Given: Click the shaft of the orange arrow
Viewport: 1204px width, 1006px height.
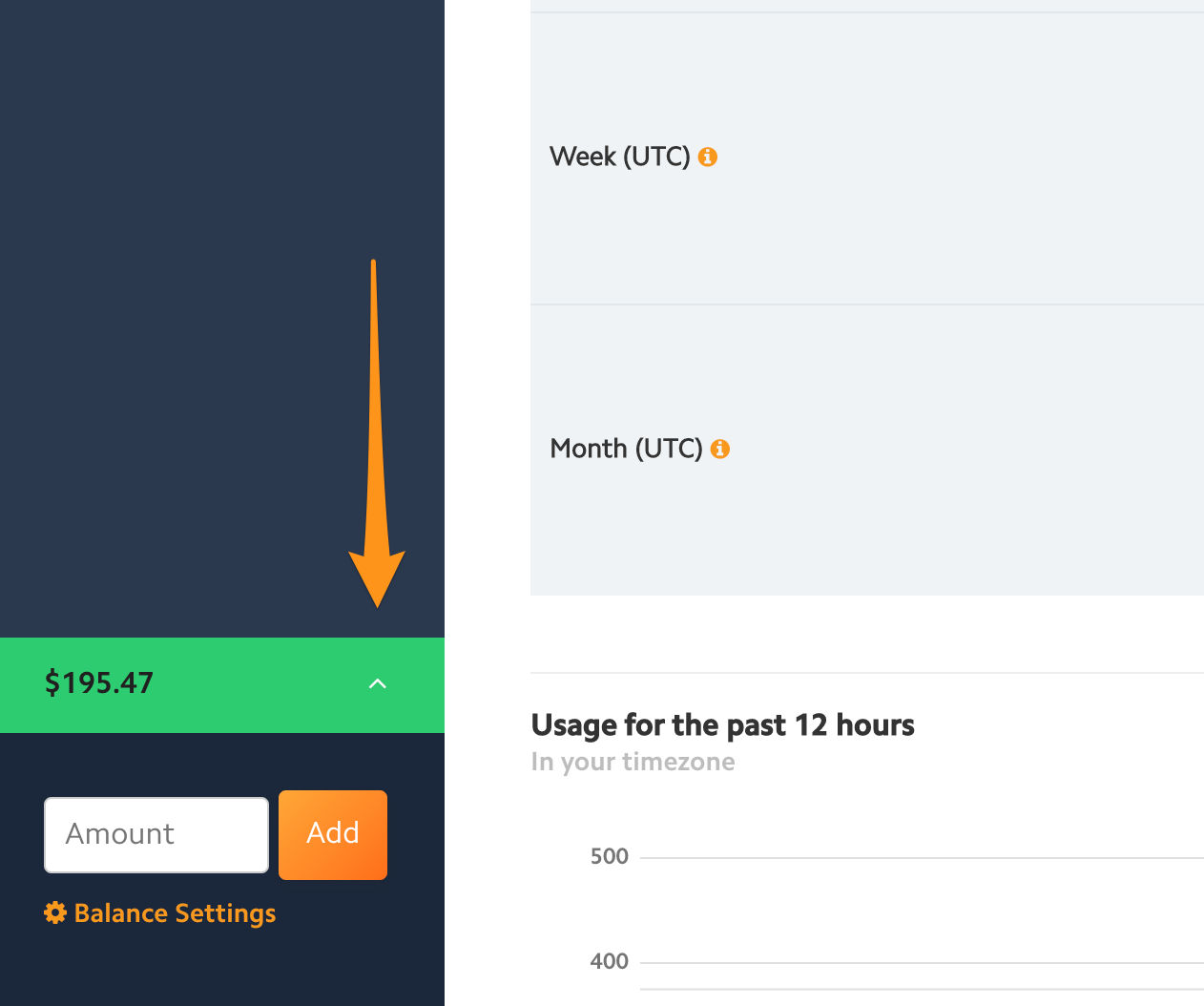Looking at the screenshot, I should click(x=374, y=401).
